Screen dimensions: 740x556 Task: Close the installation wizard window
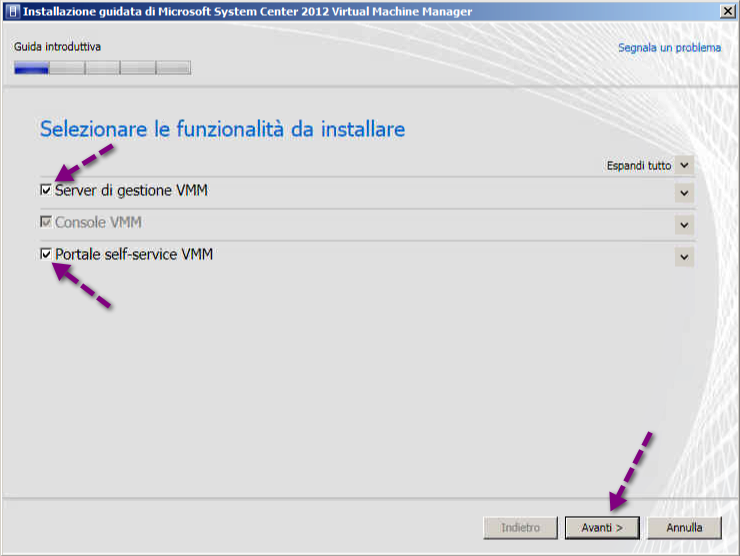[x=727, y=11]
